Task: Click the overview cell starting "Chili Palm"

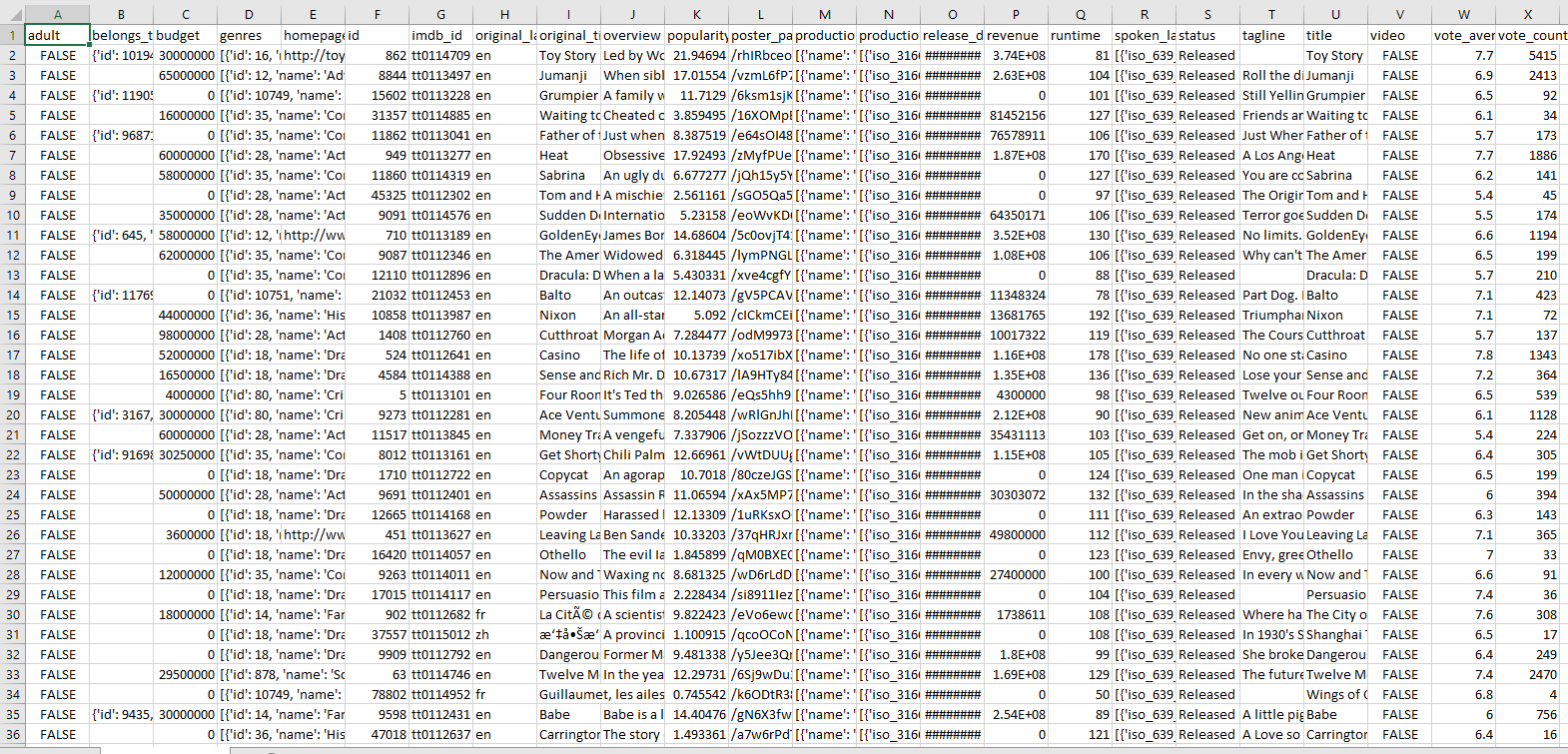Action: click(x=633, y=454)
